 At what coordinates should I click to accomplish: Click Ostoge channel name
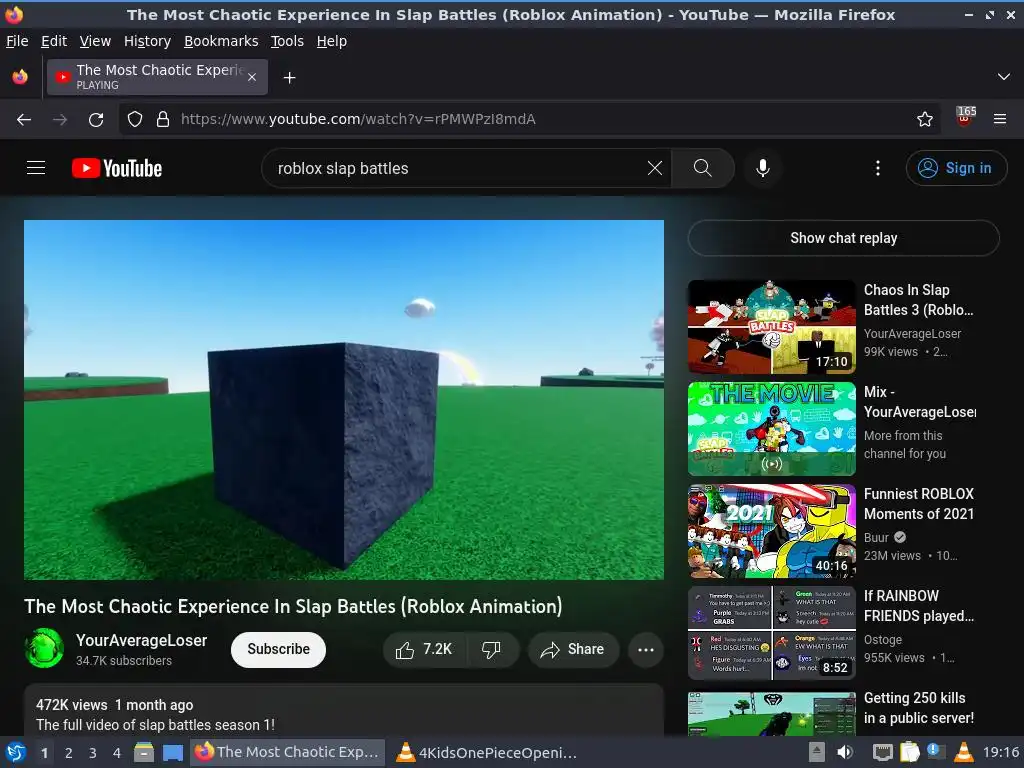883,640
